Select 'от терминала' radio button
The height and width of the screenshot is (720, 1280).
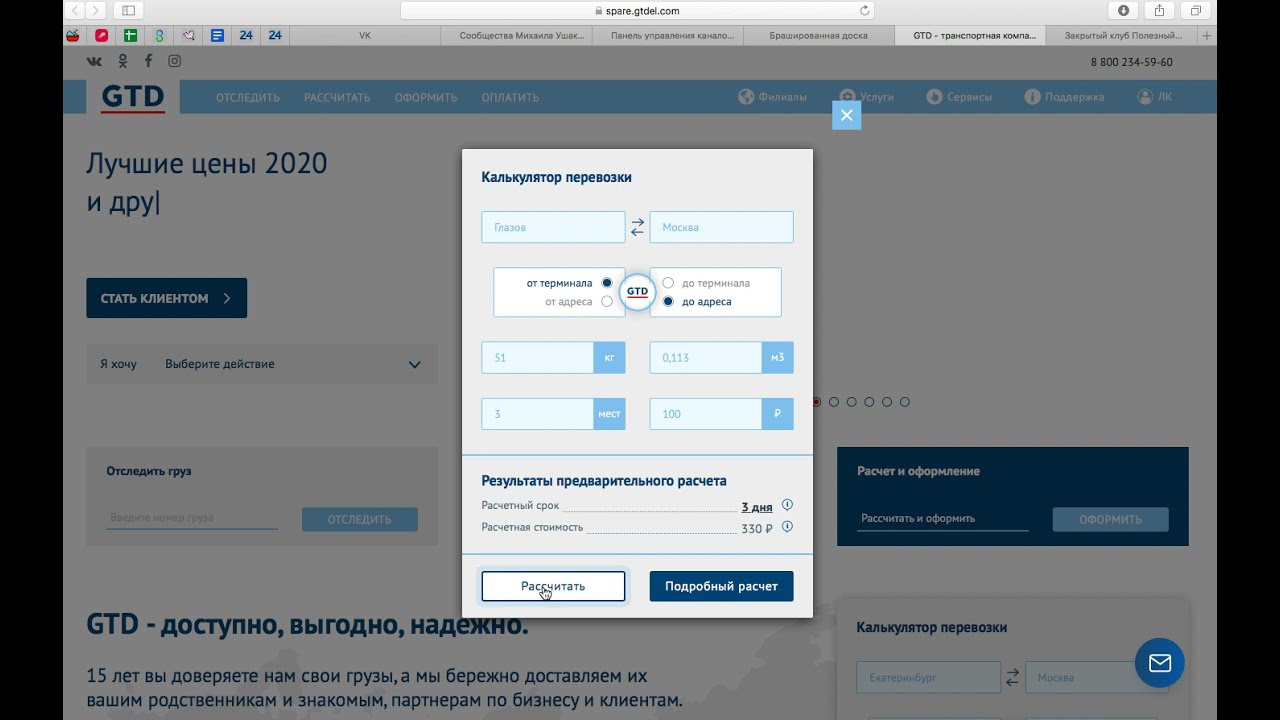pyautogui.click(x=607, y=283)
